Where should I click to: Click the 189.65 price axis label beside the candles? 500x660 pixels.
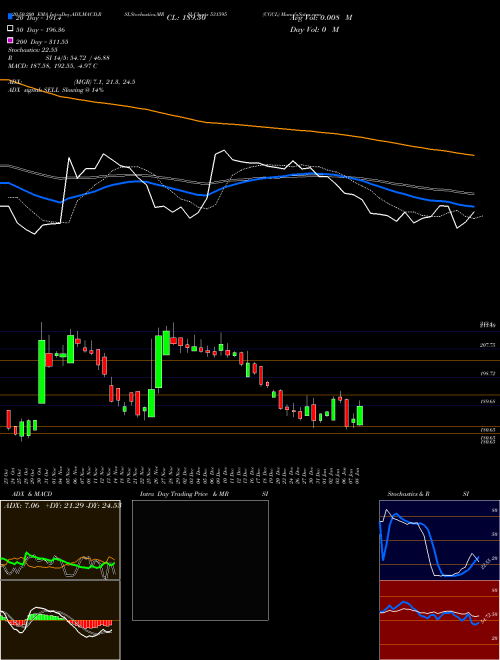[x=487, y=402]
